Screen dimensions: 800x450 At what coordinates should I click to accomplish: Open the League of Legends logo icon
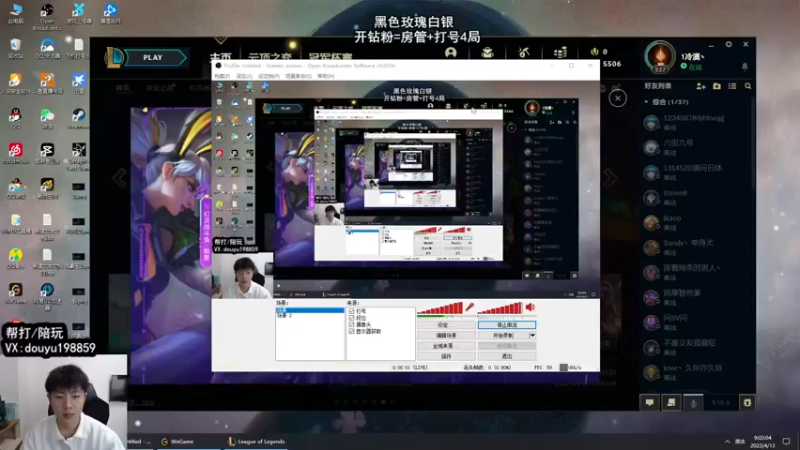114,57
